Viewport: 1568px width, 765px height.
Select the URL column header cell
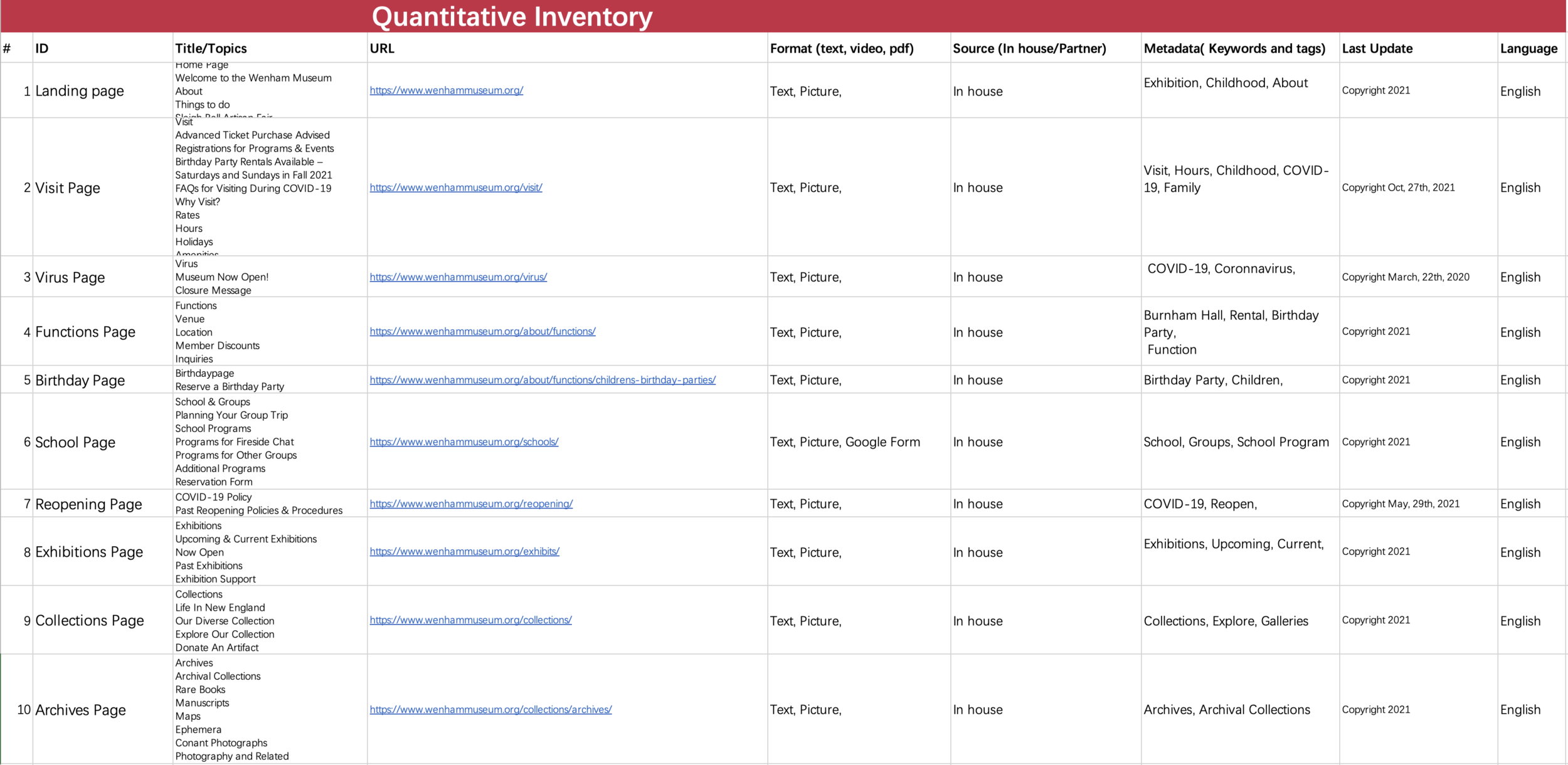[381, 48]
